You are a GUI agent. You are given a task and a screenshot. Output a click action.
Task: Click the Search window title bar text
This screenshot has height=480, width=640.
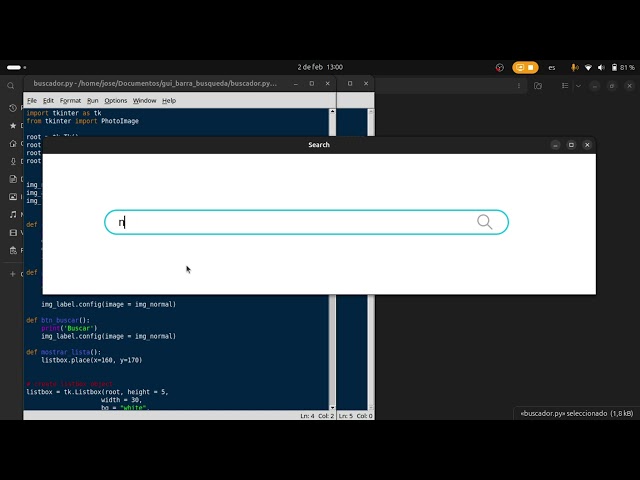(x=319, y=144)
